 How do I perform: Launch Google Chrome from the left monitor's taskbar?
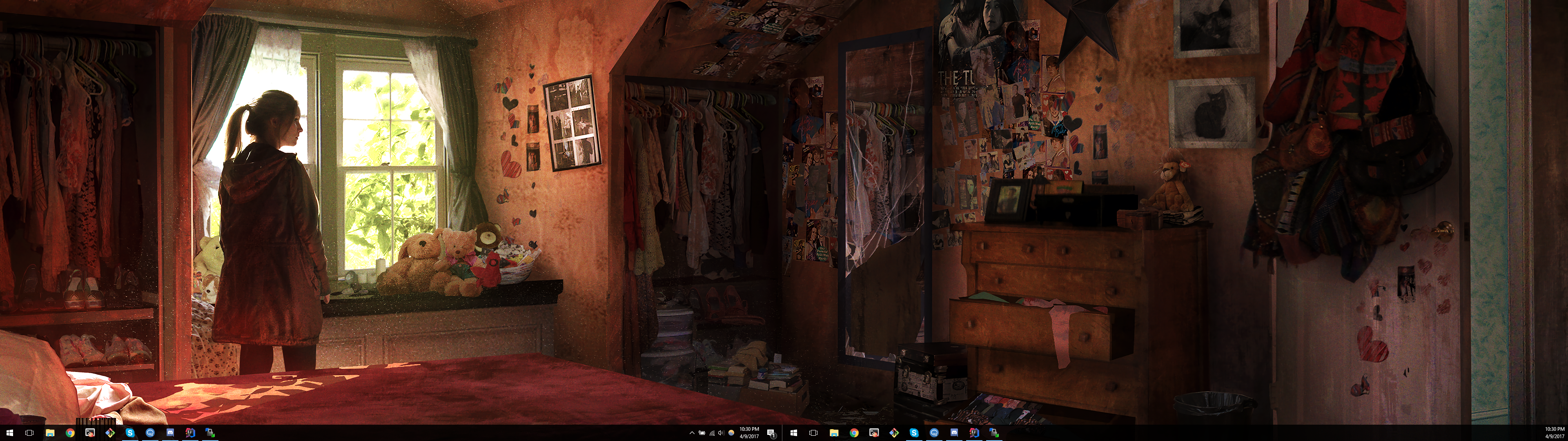click(x=70, y=433)
